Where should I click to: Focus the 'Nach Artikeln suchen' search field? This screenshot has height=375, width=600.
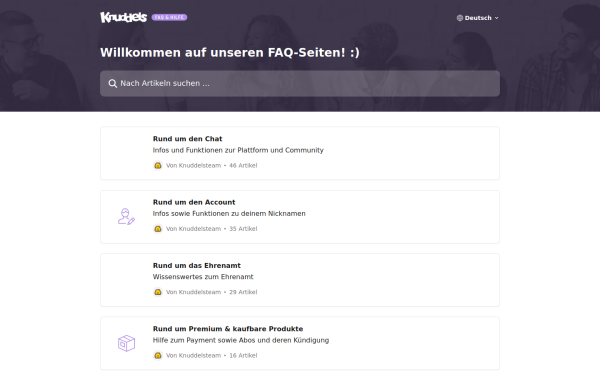[300, 83]
